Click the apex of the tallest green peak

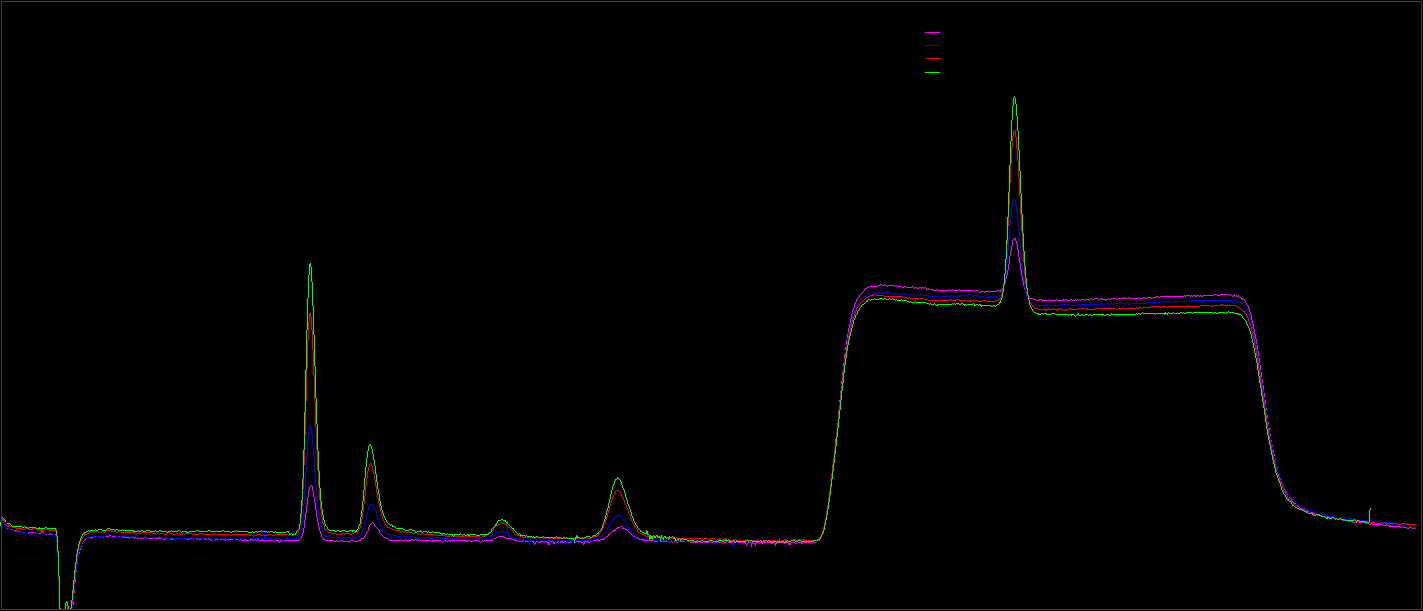[x=1014, y=98]
